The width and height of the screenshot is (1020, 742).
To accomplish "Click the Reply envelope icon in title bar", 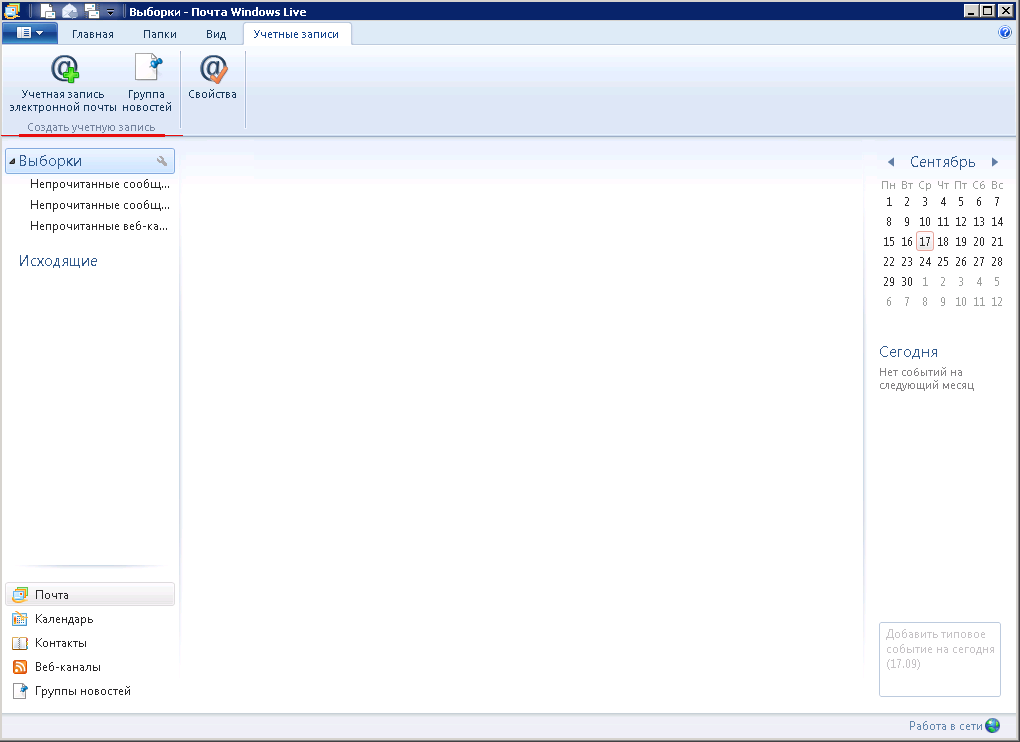I will [70, 11].
